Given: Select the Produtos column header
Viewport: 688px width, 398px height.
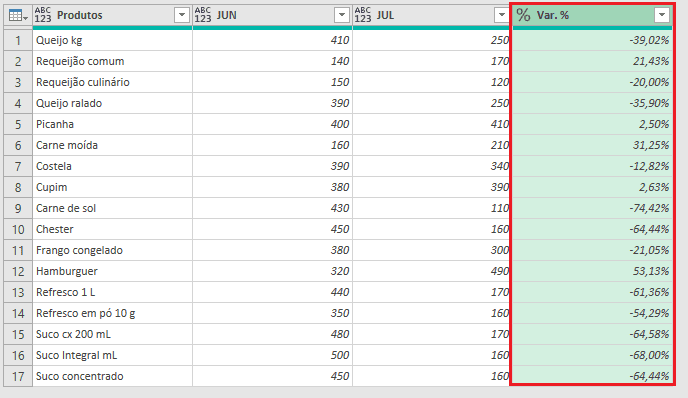Looking at the screenshot, I should coord(112,15).
